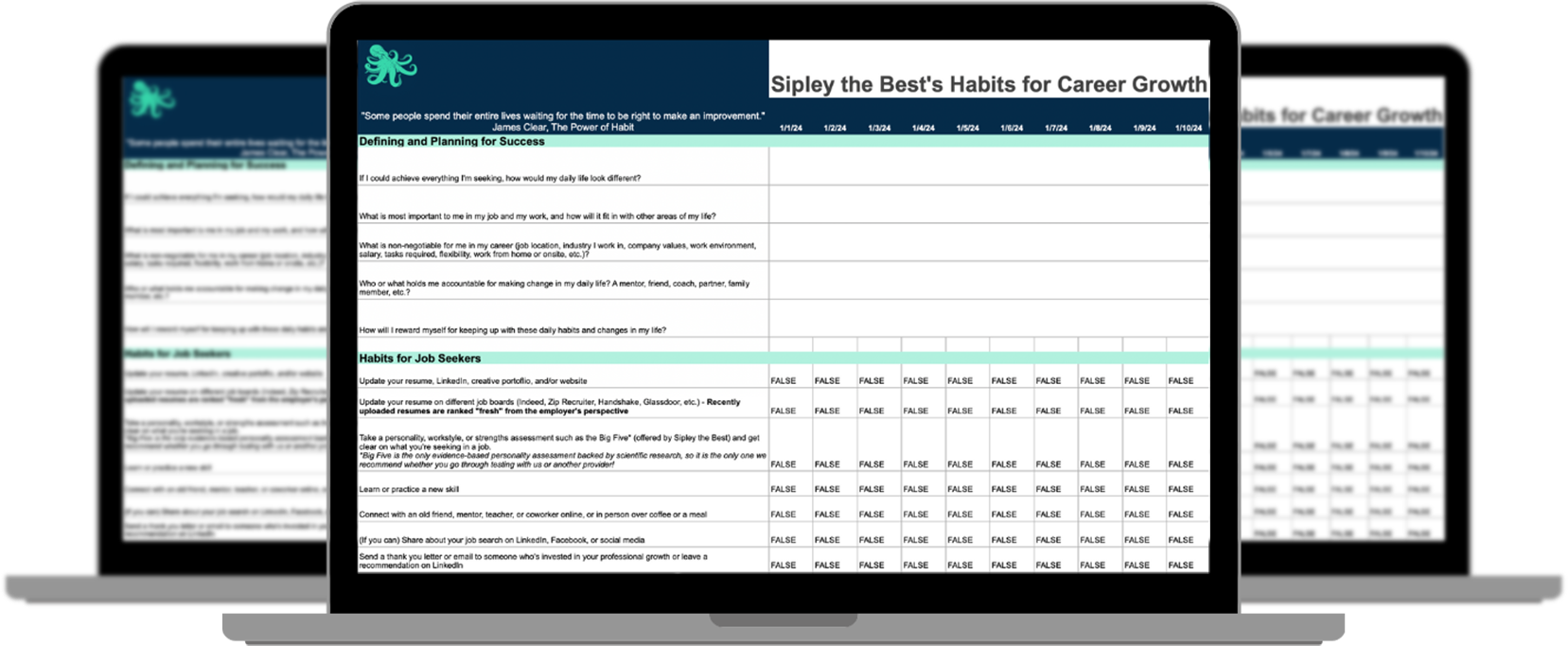The height and width of the screenshot is (646, 1568).
Task: Click the blurred octopus logo on the left laptop
Action: click(x=153, y=99)
